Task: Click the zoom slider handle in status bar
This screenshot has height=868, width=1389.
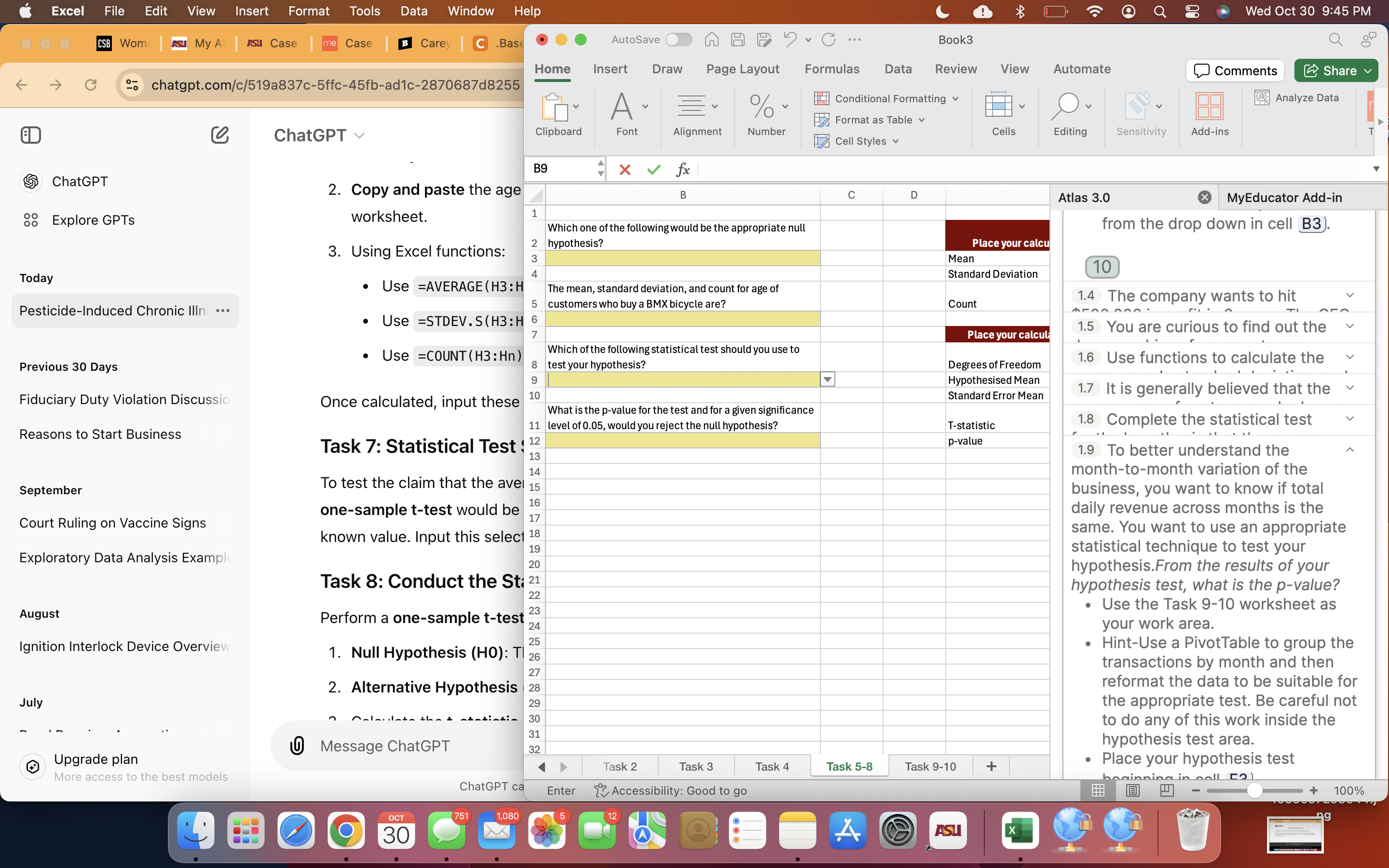Action: coord(1255,790)
